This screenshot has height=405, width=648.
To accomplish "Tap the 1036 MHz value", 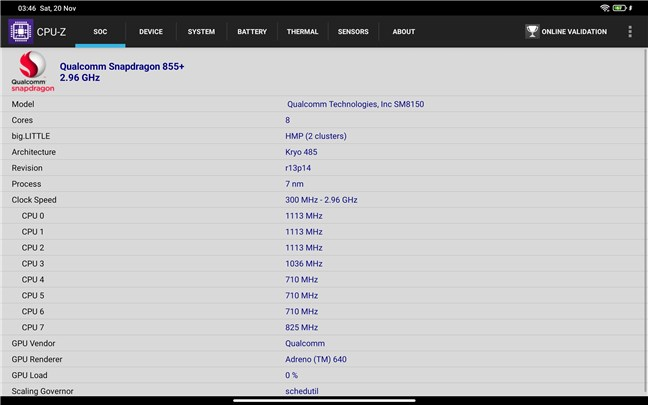I will pyautogui.click(x=304, y=264).
